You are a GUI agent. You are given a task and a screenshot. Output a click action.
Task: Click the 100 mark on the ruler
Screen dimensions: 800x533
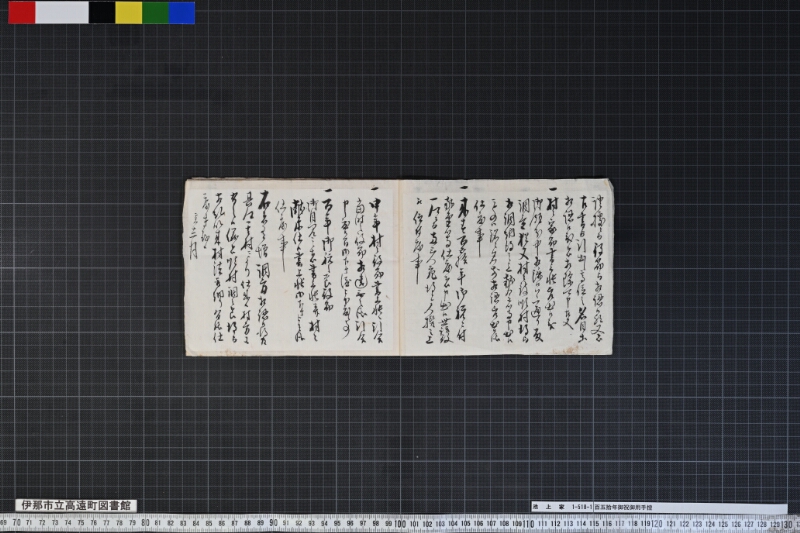(x=400, y=523)
